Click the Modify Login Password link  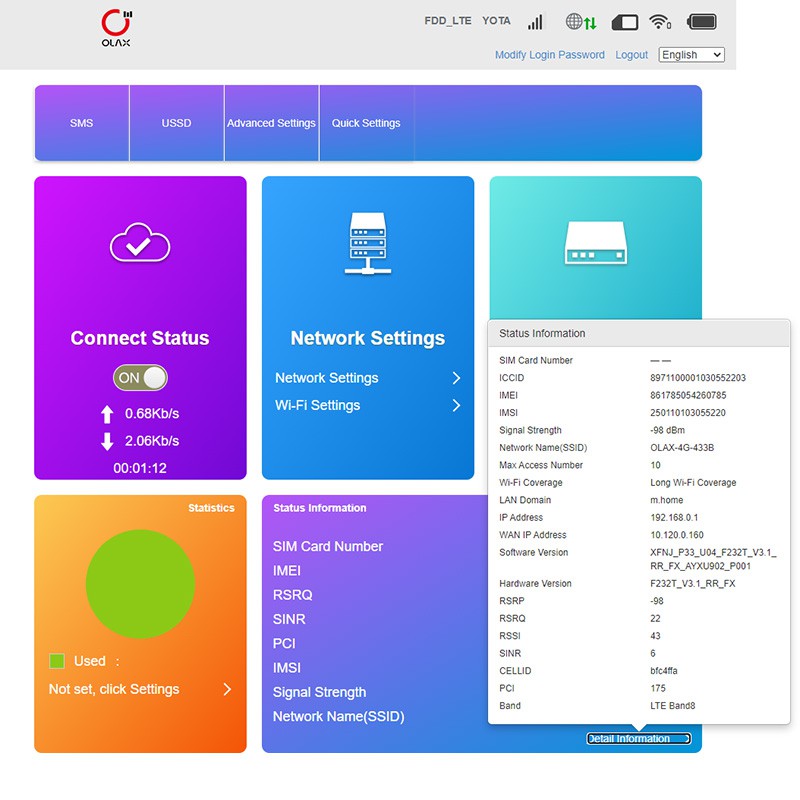(550, 55)
